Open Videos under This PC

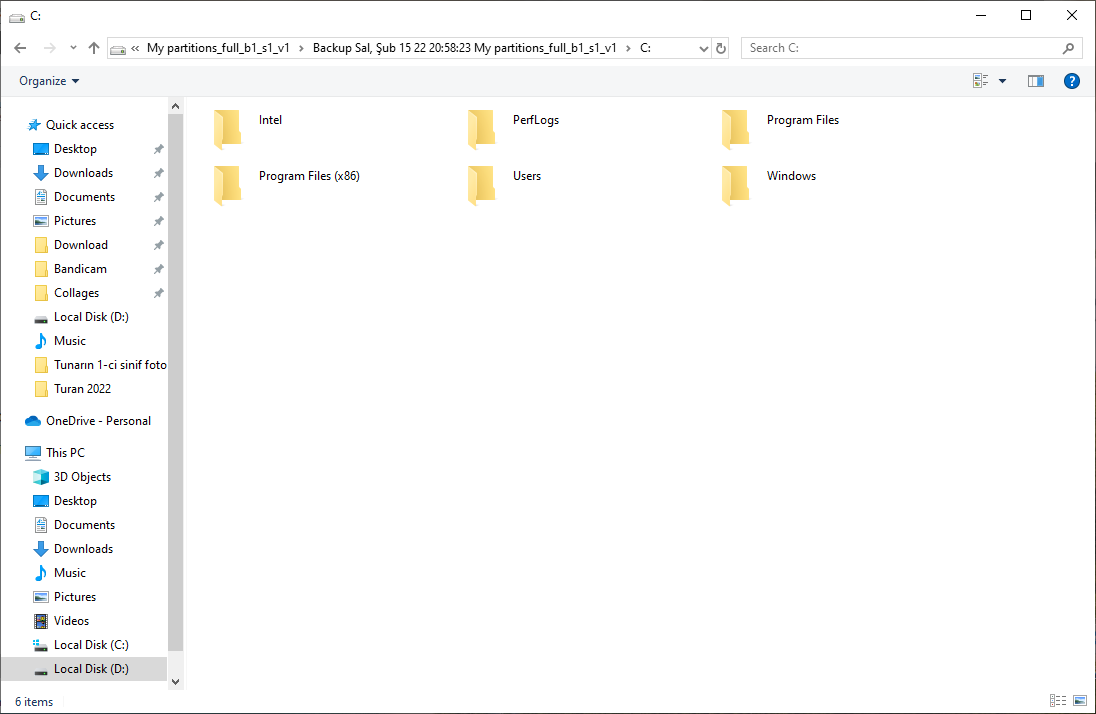[x=71, y=621]
